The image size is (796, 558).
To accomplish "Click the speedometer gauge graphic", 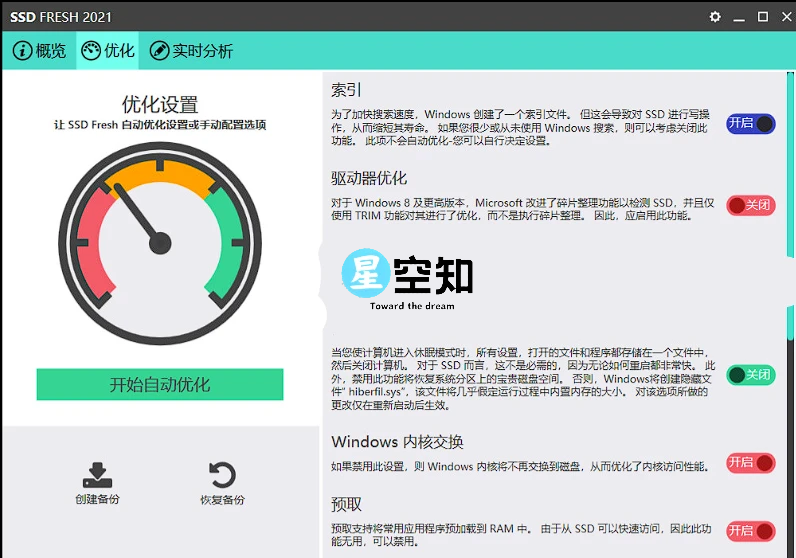I will (160, 243).
